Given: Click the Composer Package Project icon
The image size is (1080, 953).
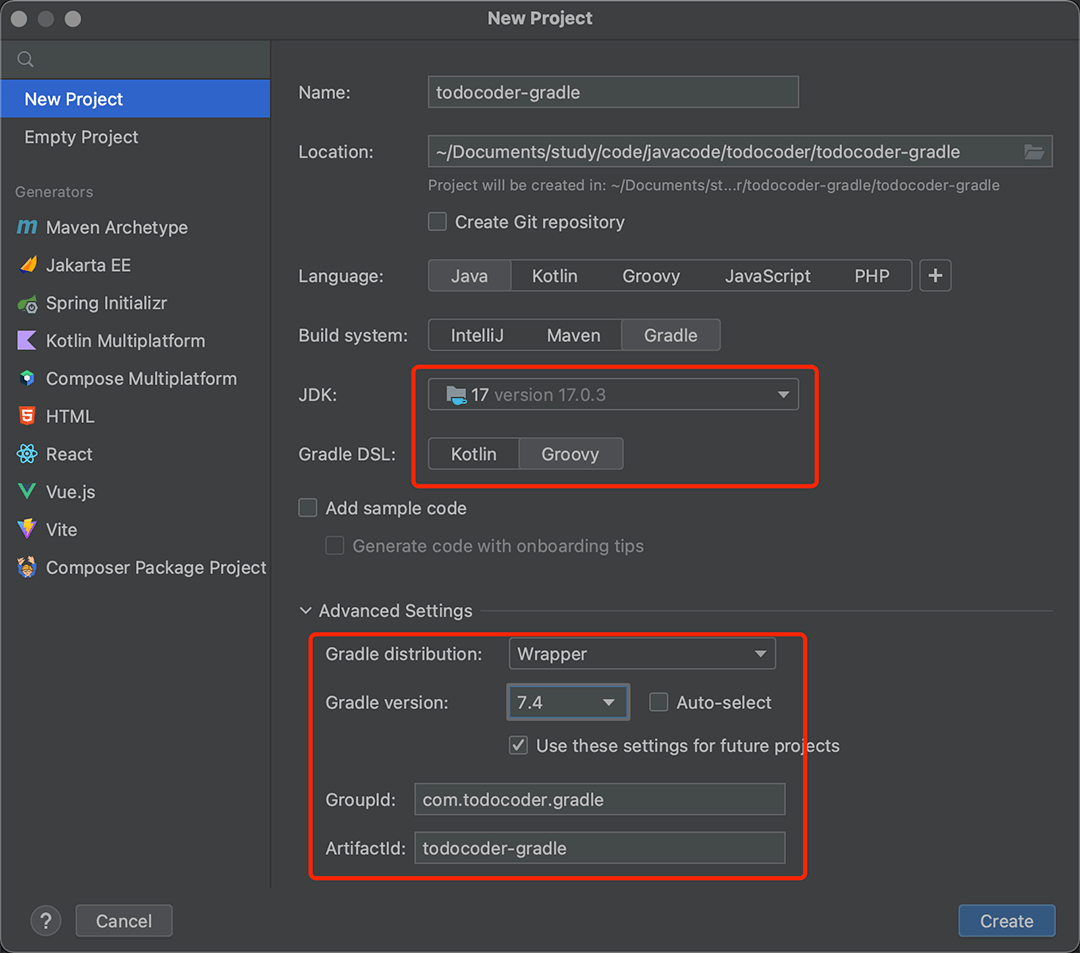Looking at the screenshot, I should coord(27,567).
